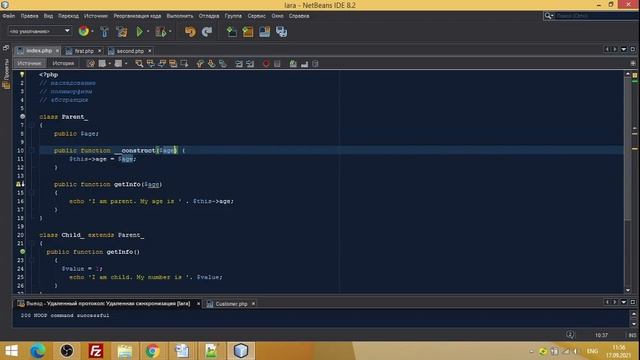Switch to Источник view button
The width and height of the screenshot is (640, 360).
pyautogui.click(x=29, y=63)
